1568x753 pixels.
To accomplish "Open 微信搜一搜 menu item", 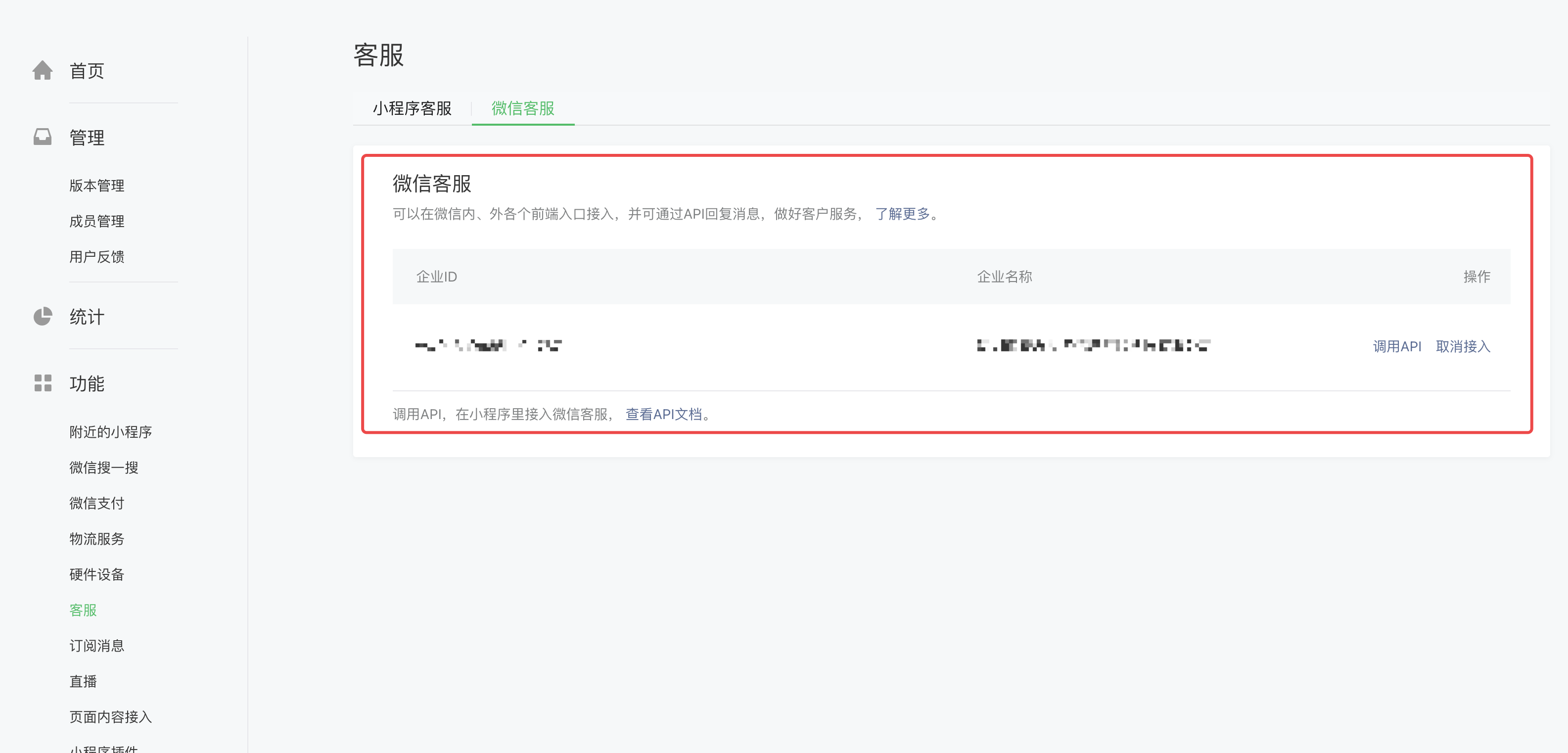I will [103, 468].
